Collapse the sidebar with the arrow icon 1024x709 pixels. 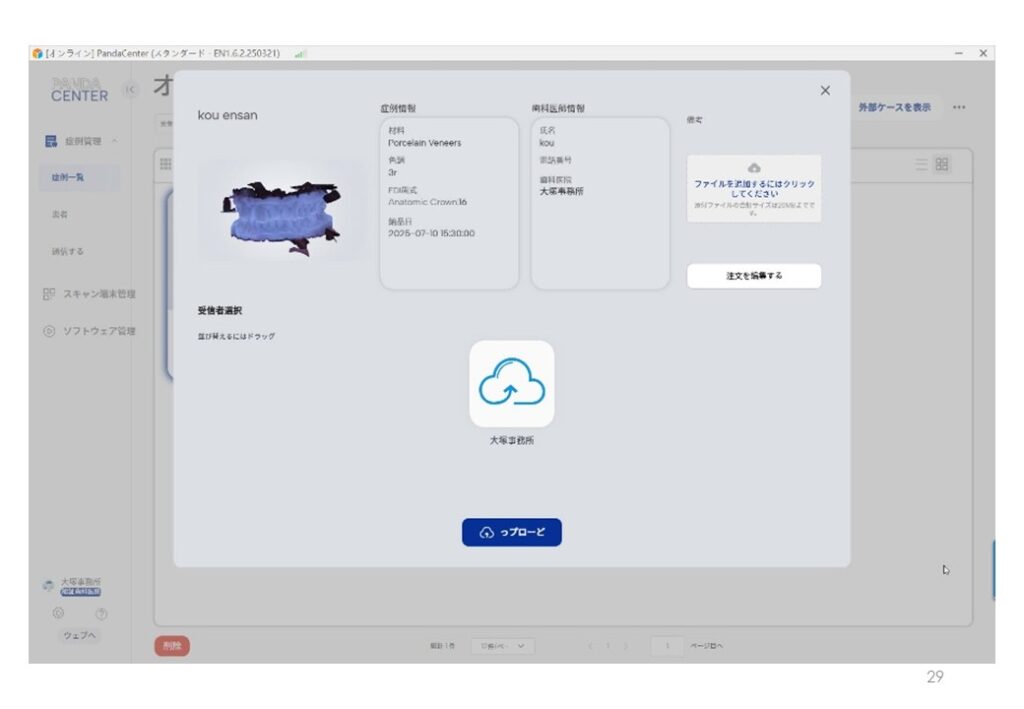tap(129, 91)
